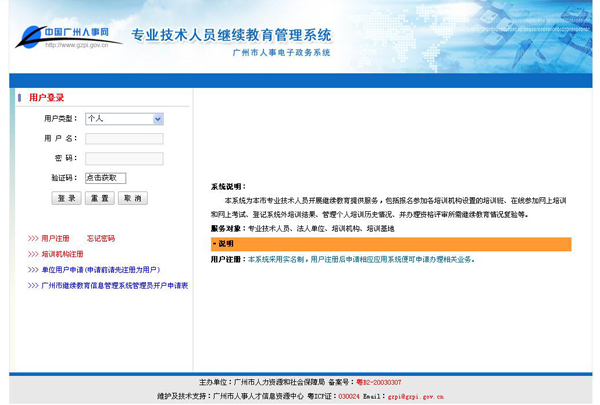The height and width of the screenshot is (405, 600).
Task: Click the >>> arrows beside 用户注册
Action: coord(33,239)
